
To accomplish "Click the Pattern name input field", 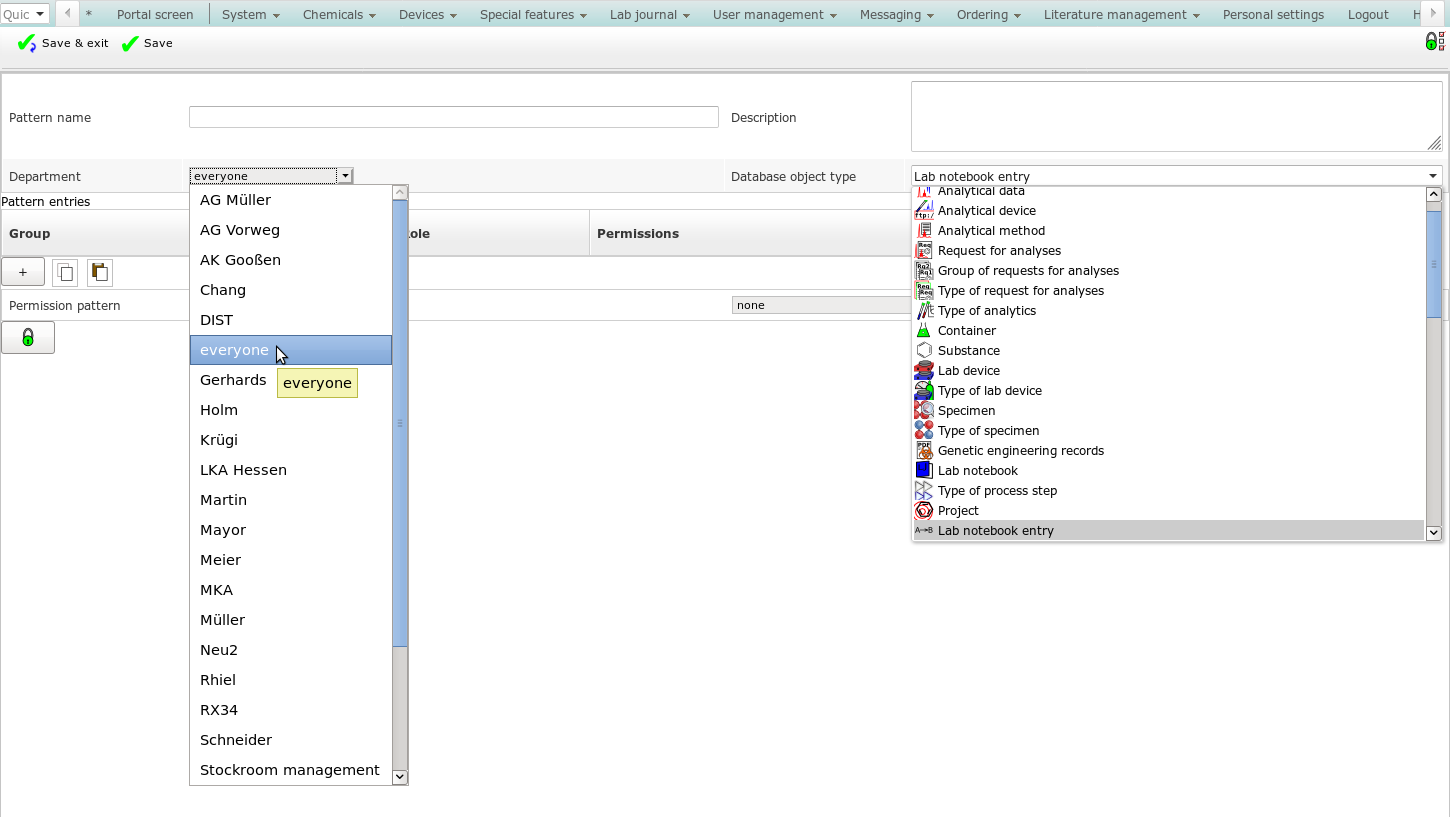I will (x=453, y=117).
